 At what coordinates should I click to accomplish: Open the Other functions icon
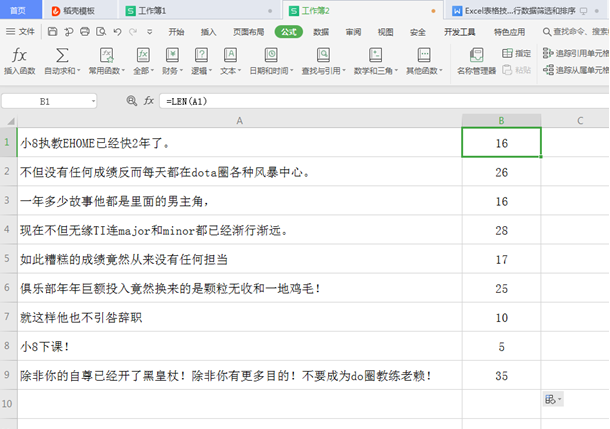coord(424,55)
